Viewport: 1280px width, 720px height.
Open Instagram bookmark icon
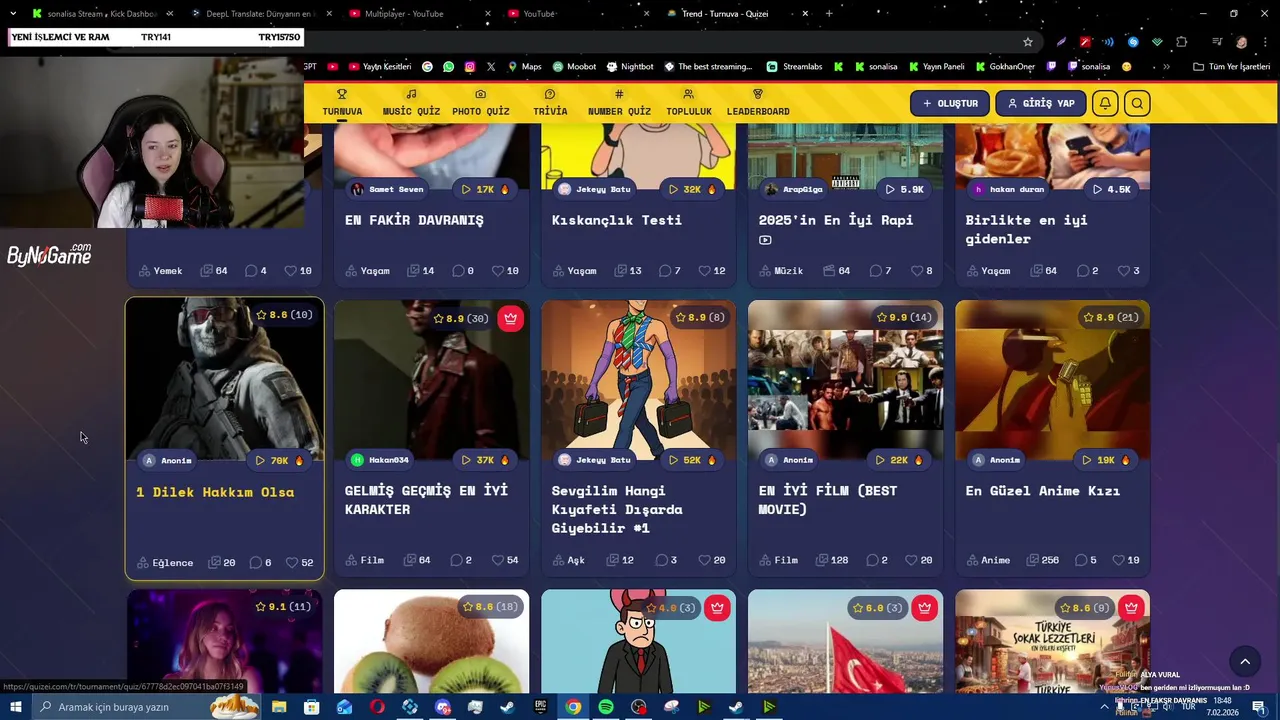[469, 67]
